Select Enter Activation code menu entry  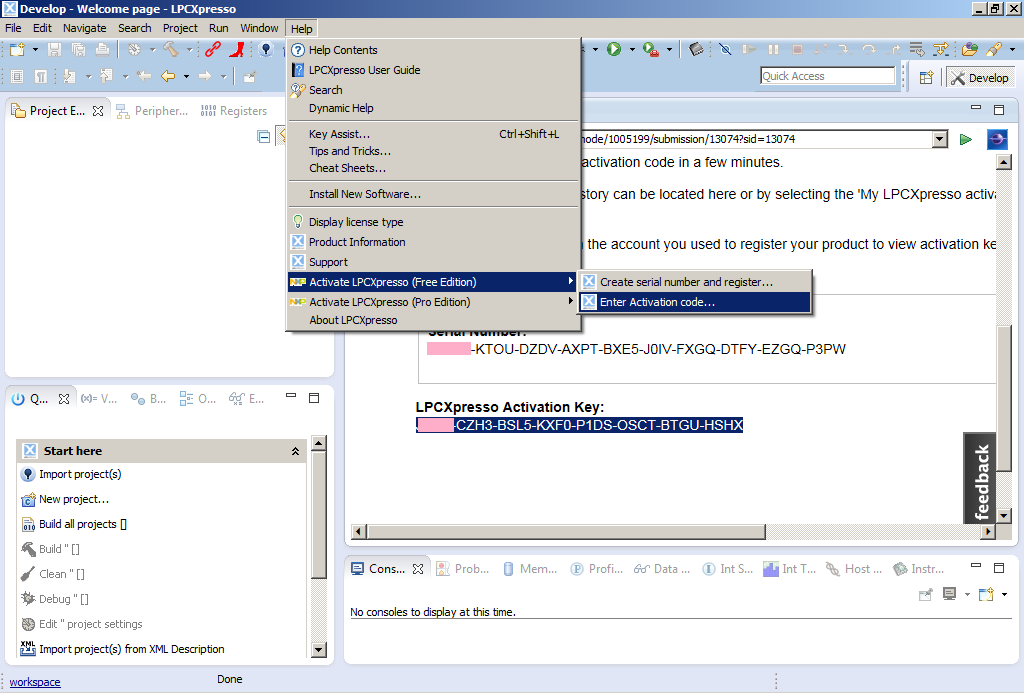pyautogui.click(x=696, y=302)
